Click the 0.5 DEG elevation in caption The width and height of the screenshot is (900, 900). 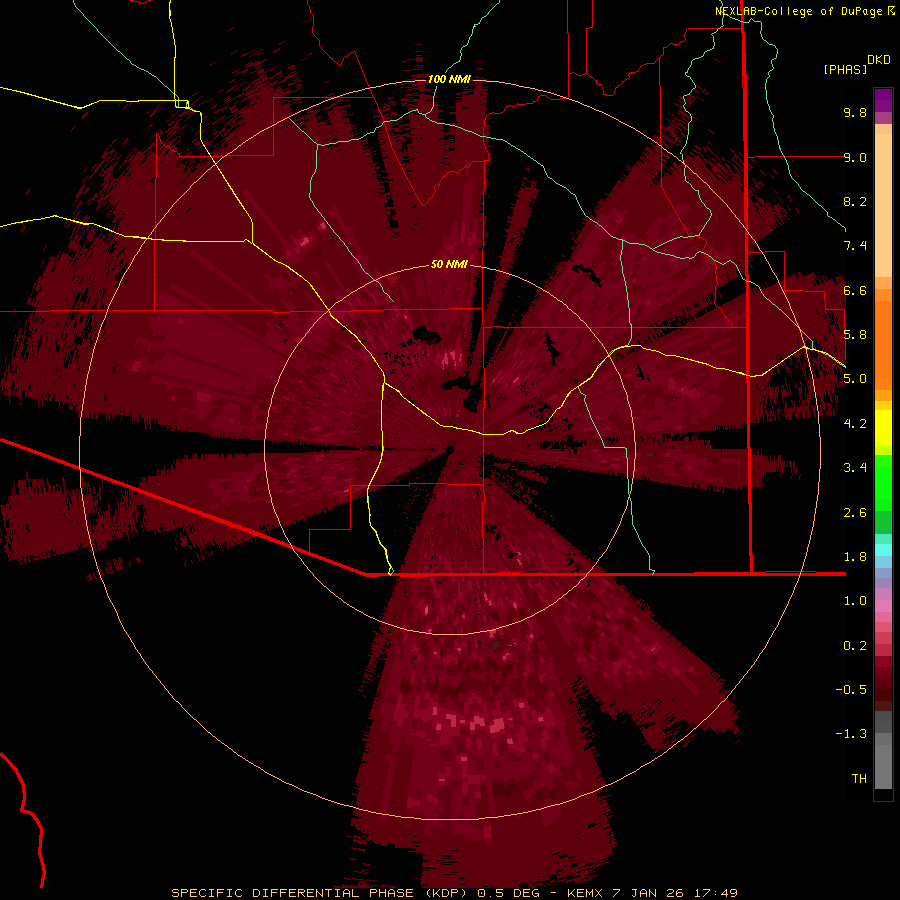tap(511, 893)
